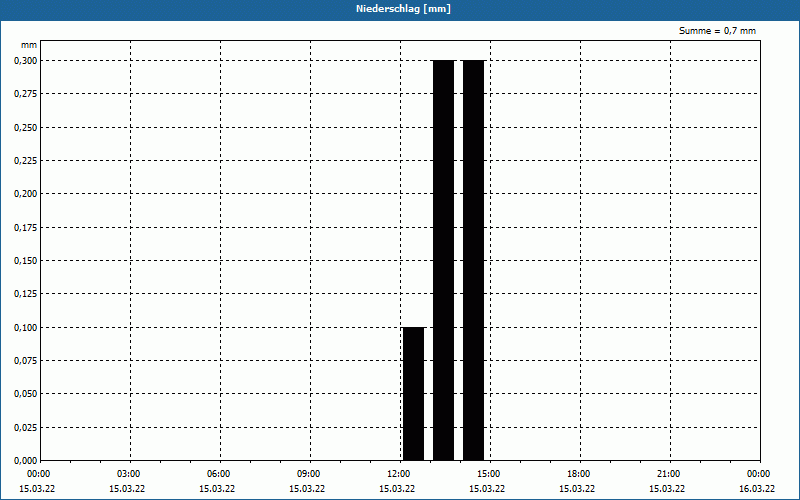Click the 00:00 label above 16.03.22
The height and width of the screenshot is (500, 800).
pos(759,474)
